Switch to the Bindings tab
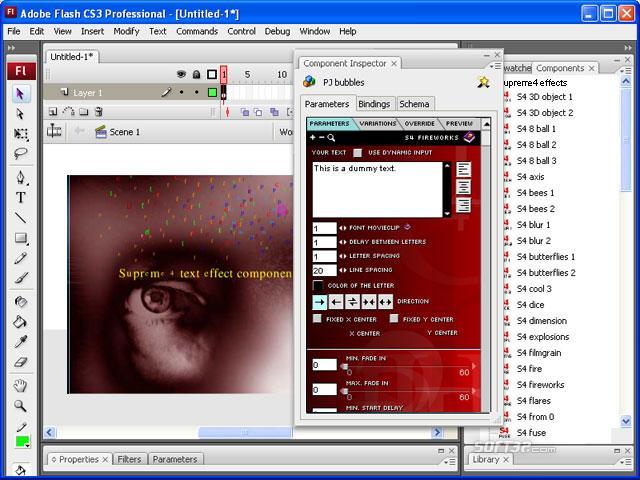The height and width of the screenshot is (480, 640). (x=374, y=104)
